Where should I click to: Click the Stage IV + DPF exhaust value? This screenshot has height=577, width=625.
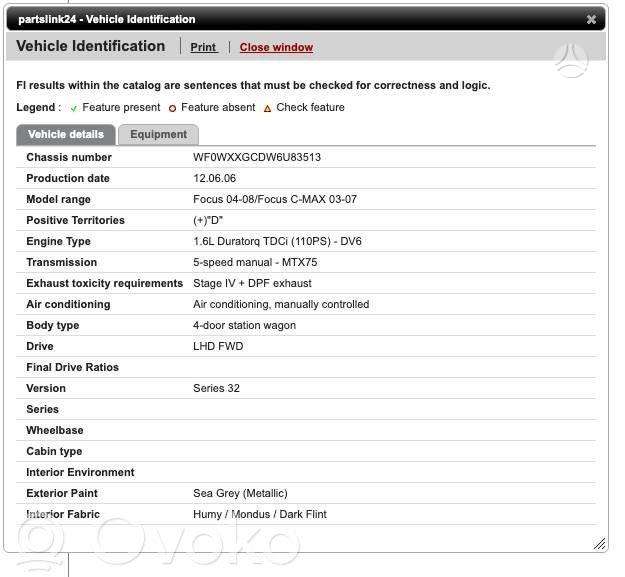click(252, 283)
